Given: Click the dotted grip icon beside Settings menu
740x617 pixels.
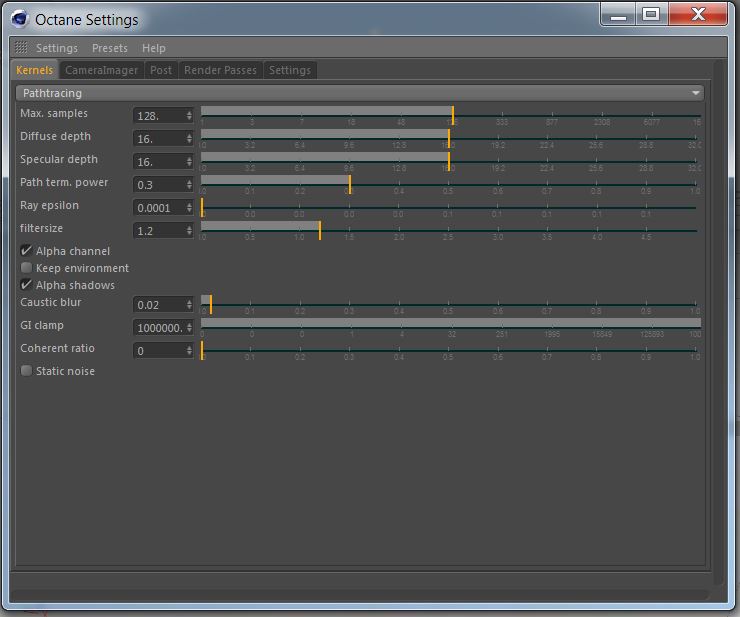Looking at the screenshot, I should point(21,47).
